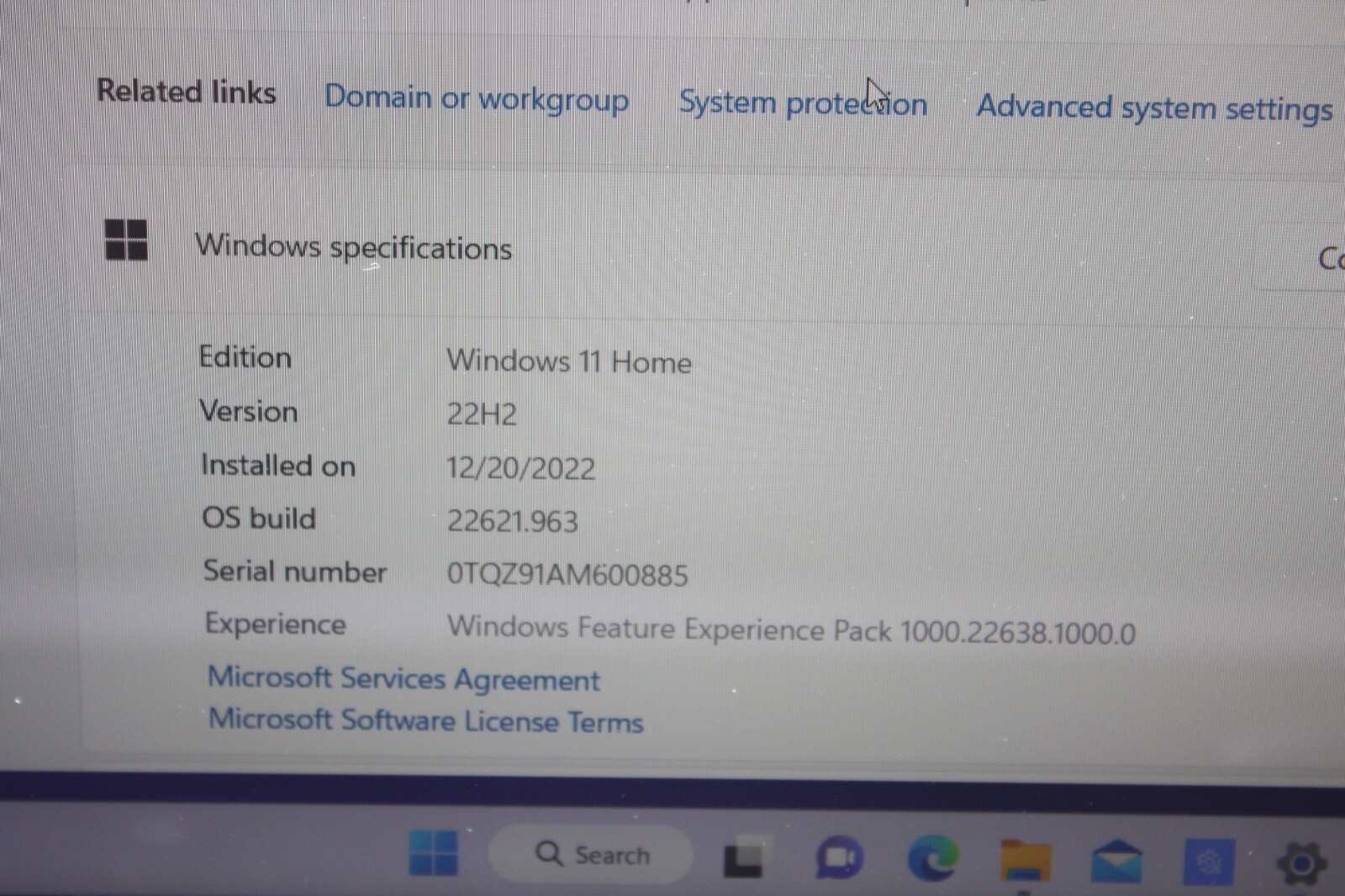Click the OS build label
This screenshot has width=1345, height=896.
(x=259, y=518)
